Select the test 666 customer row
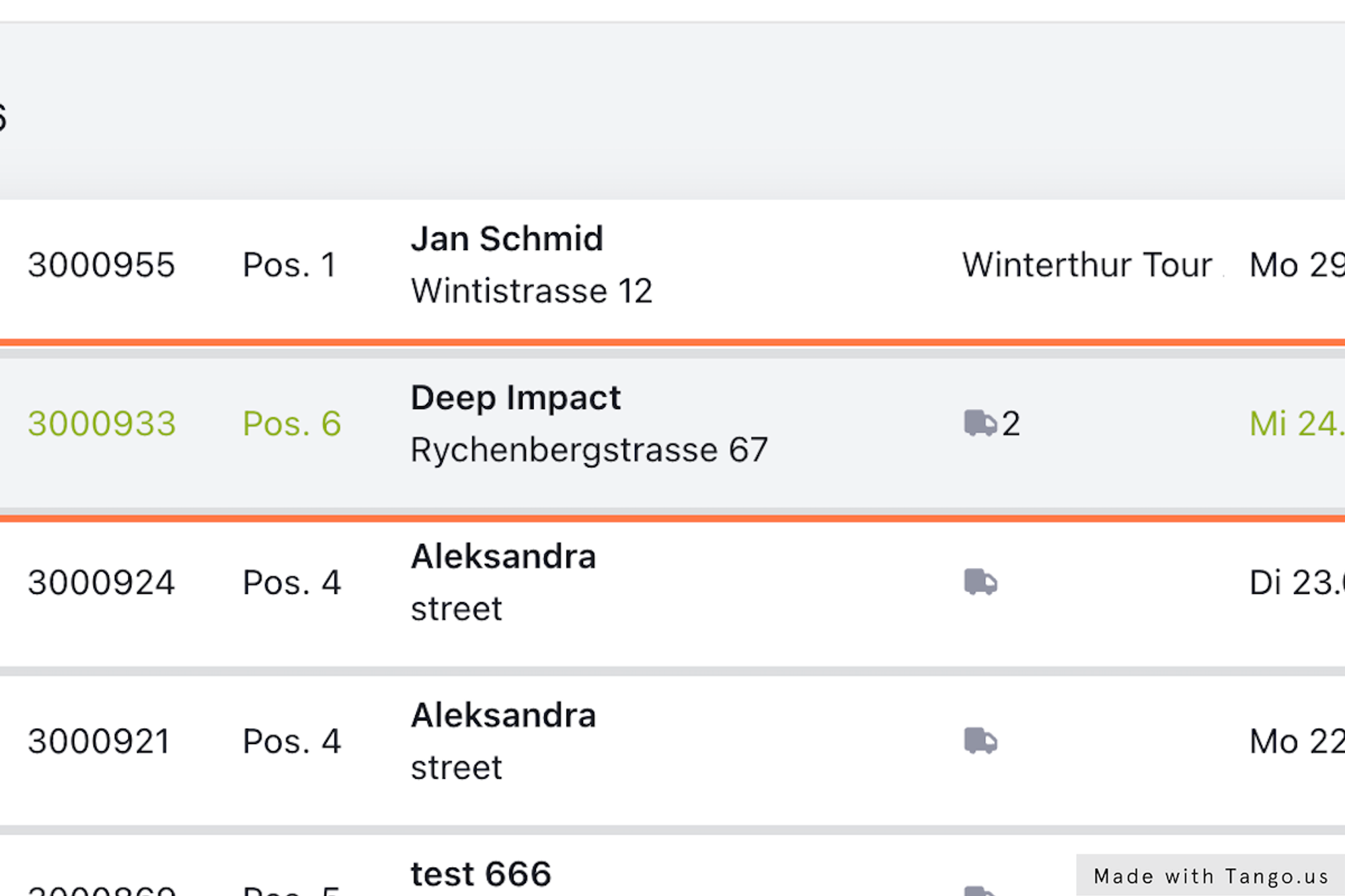Viewport: 1345px width, 896px height. point(481,874)
